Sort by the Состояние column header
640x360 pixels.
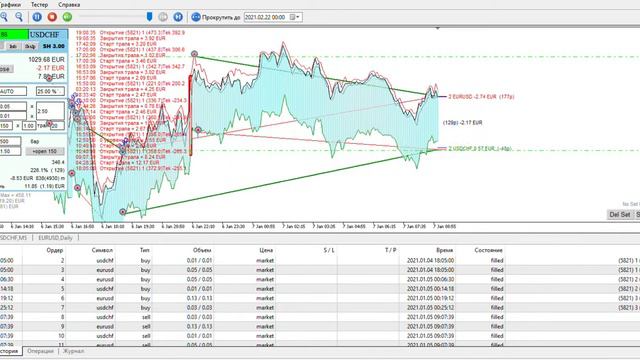(488, 250)
